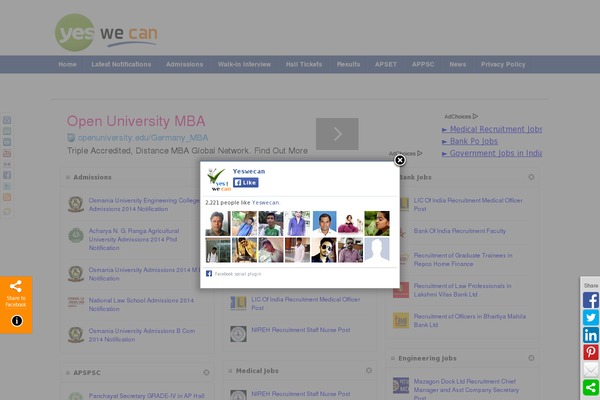Go to Privacy Policy in navigation bar
The image size is (600, 400).
click(x=503, y=64)
